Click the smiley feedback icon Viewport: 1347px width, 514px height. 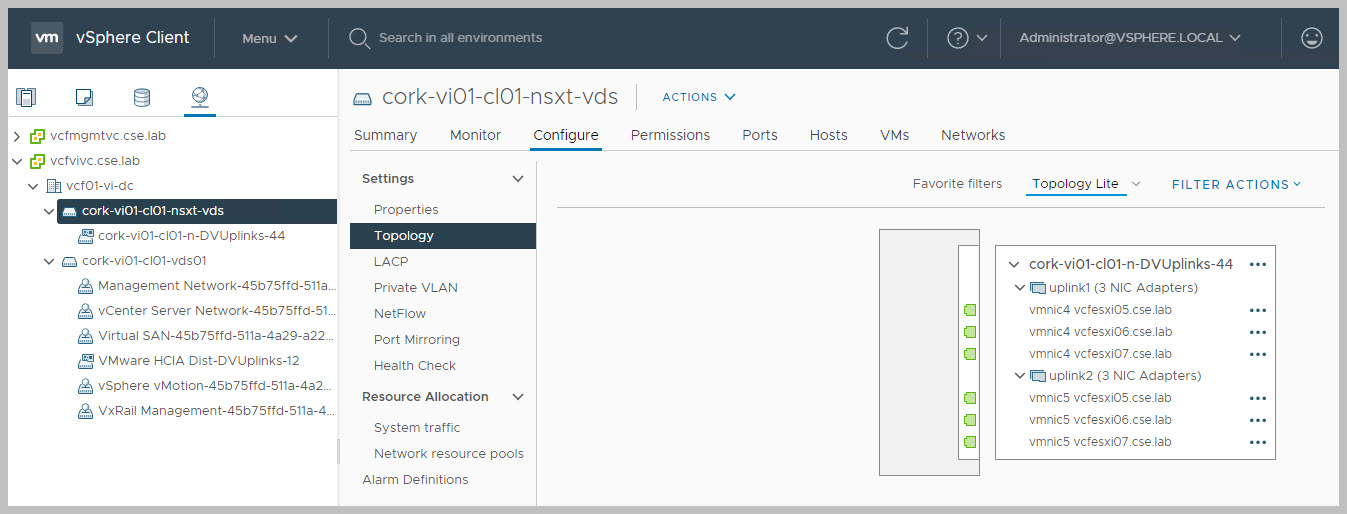[1311, 38]
